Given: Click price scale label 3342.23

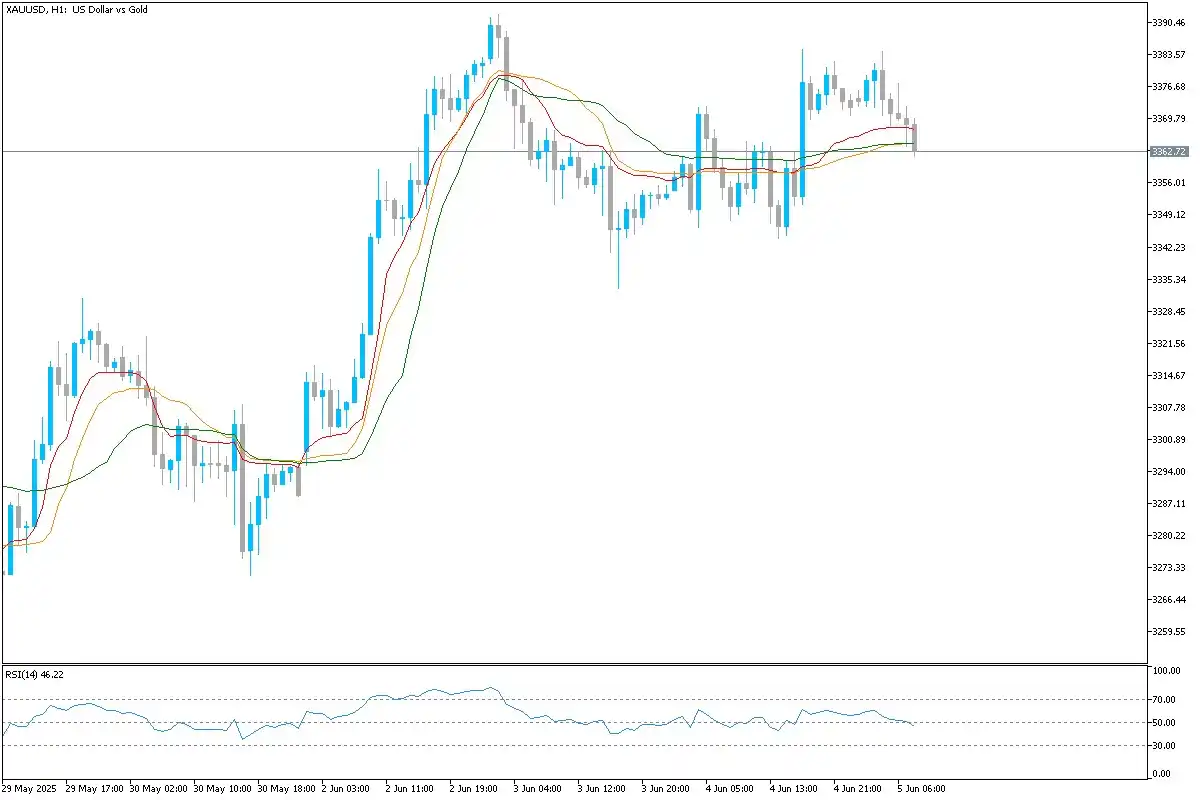Looking at the screenshot, I should tap(1169, 247).
